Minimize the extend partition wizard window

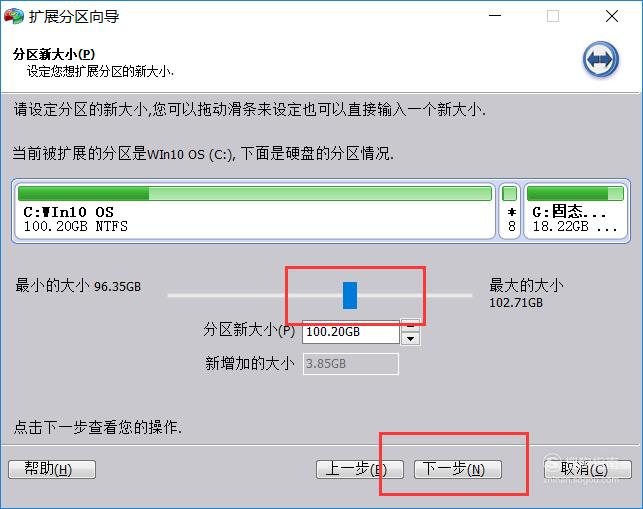pos(495,16)
